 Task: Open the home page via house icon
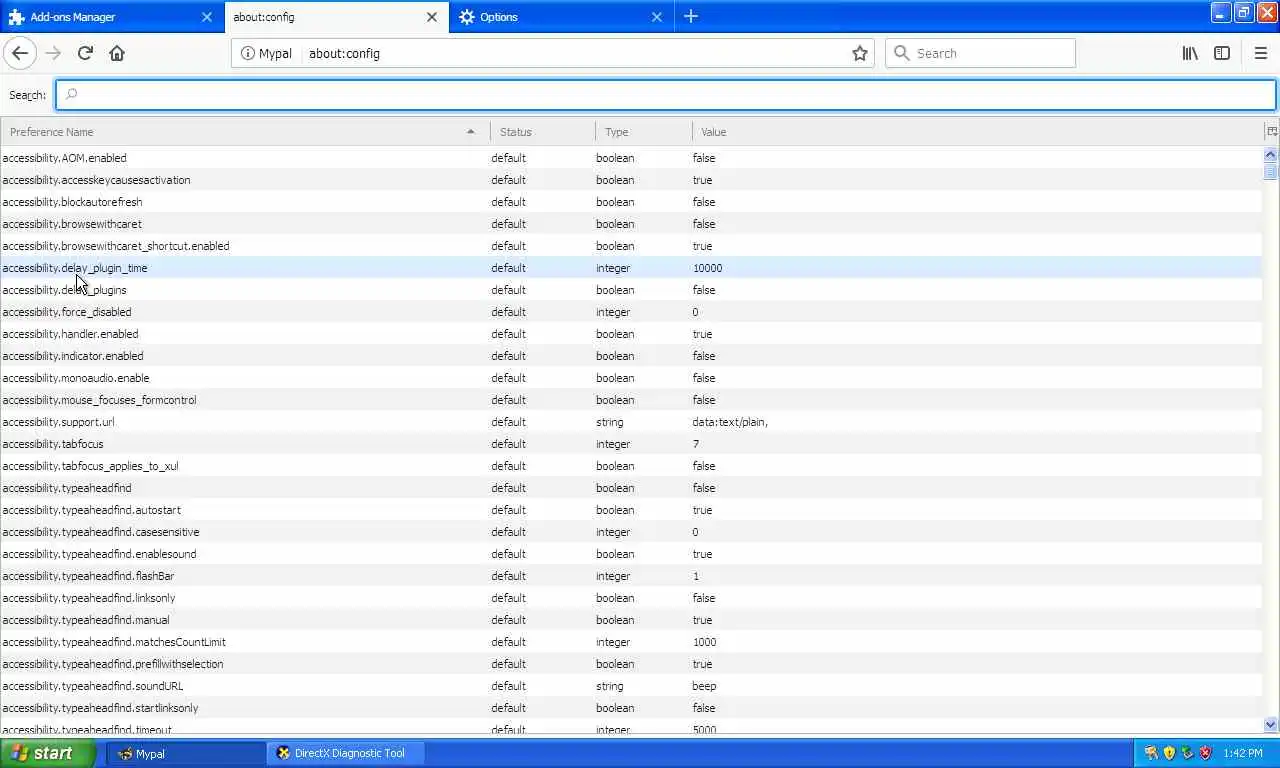coord(117,53)
